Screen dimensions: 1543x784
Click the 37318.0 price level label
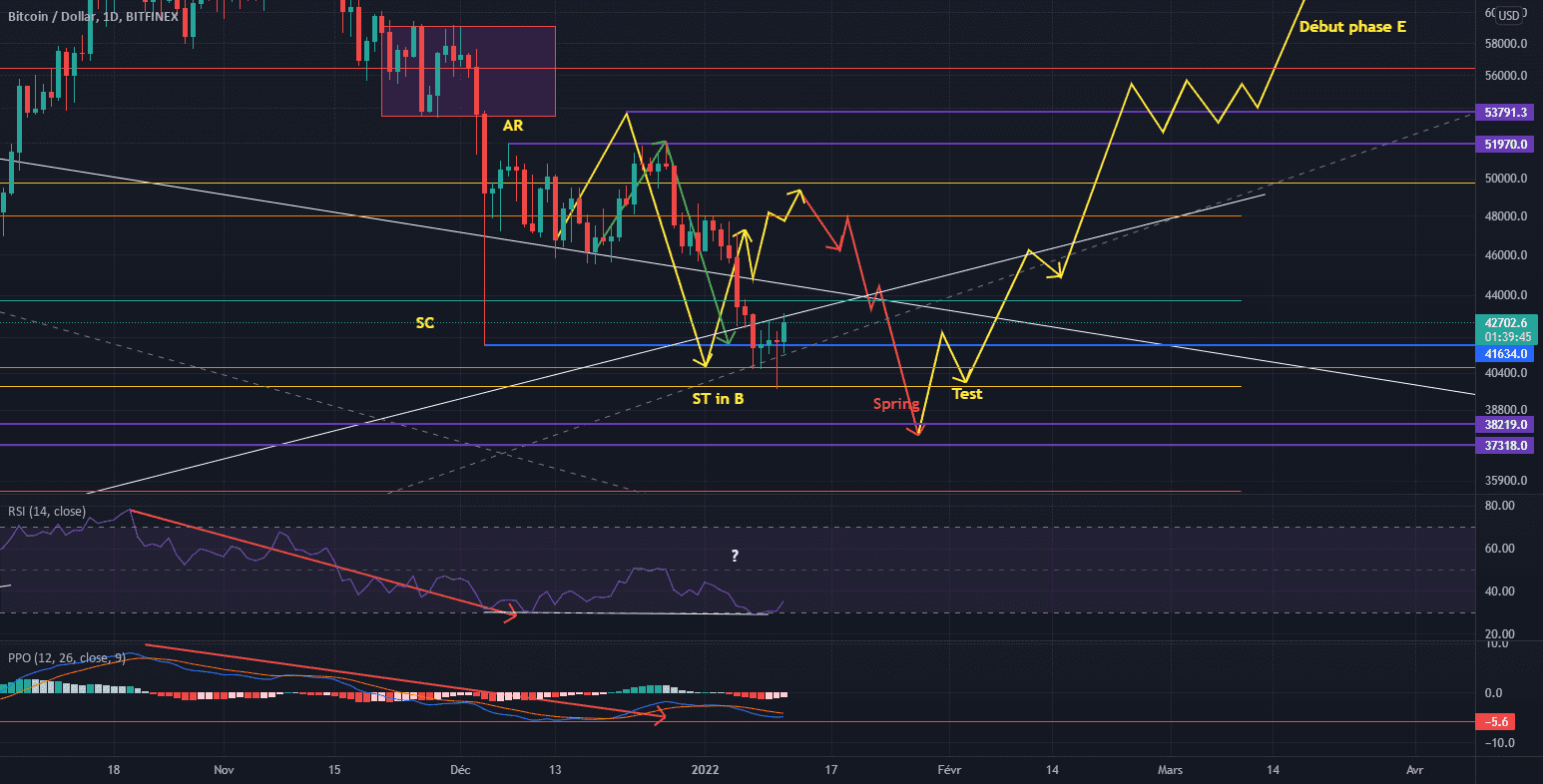point(1505,446)
